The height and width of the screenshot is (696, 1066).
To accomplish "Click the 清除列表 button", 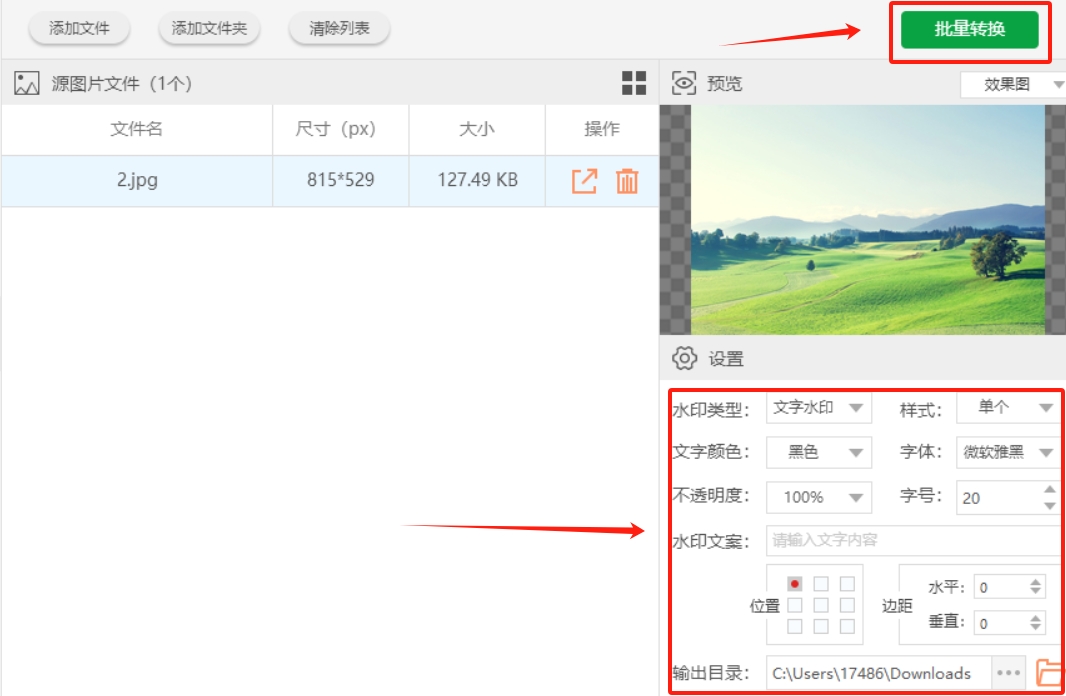I will tap(339, 29).
